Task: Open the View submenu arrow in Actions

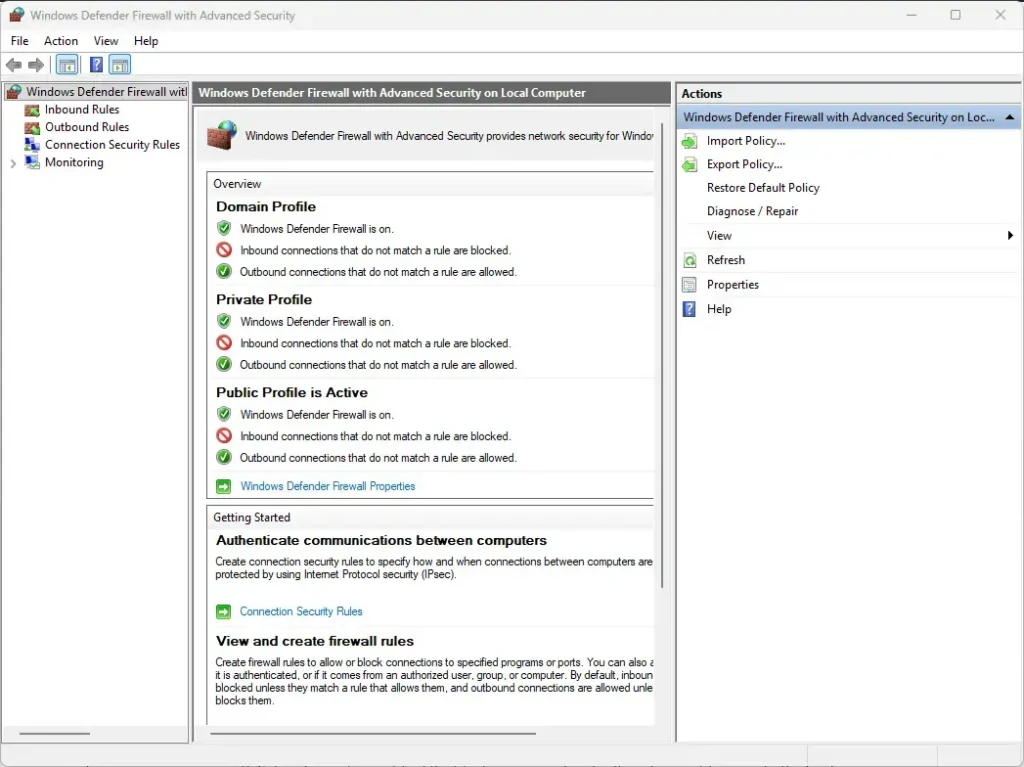Action: click(1010, 236)
